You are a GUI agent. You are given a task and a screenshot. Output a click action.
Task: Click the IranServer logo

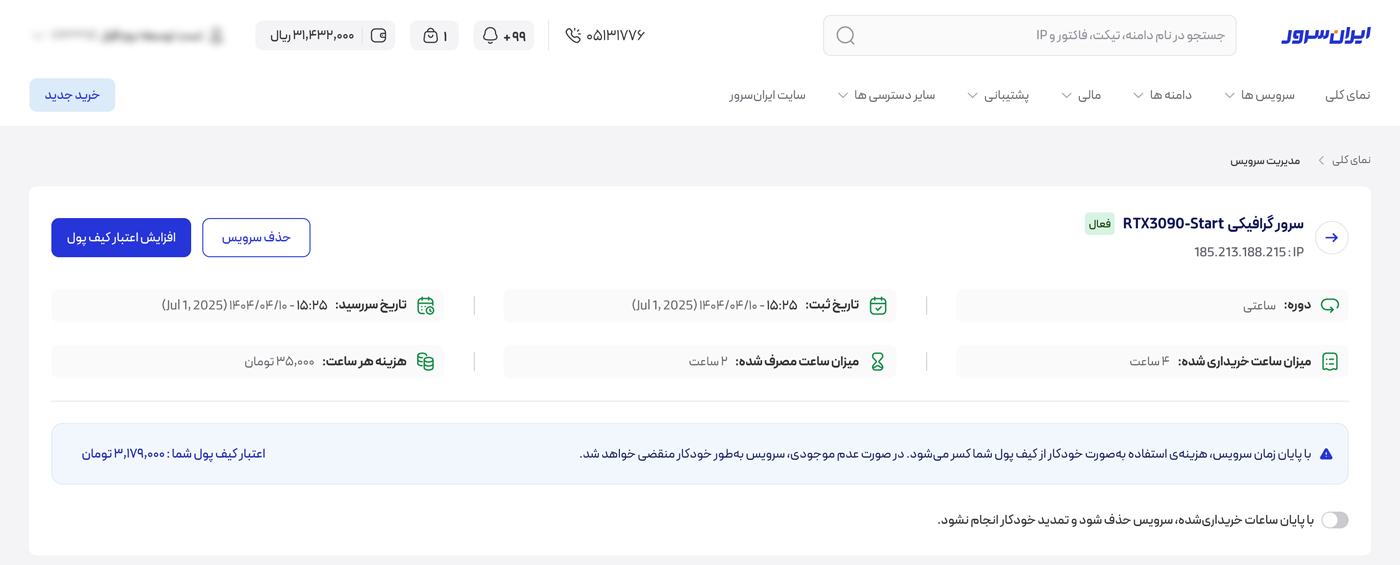point(1326,35)
